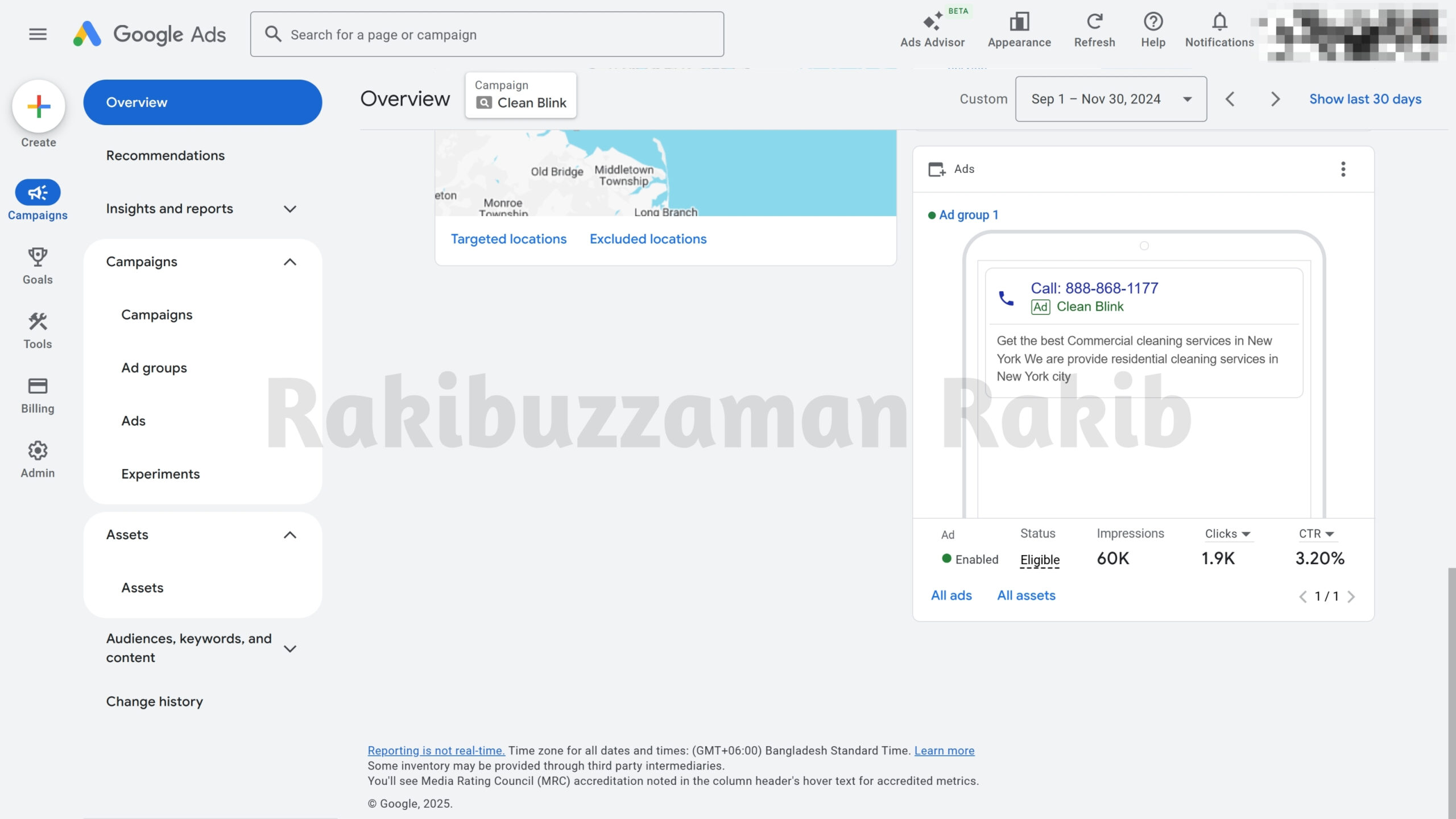The width and height of the screenshot is (1456, 819).
Task: Open the date range dropdown
Action: pyautogui.click(x=1111, y=99)
